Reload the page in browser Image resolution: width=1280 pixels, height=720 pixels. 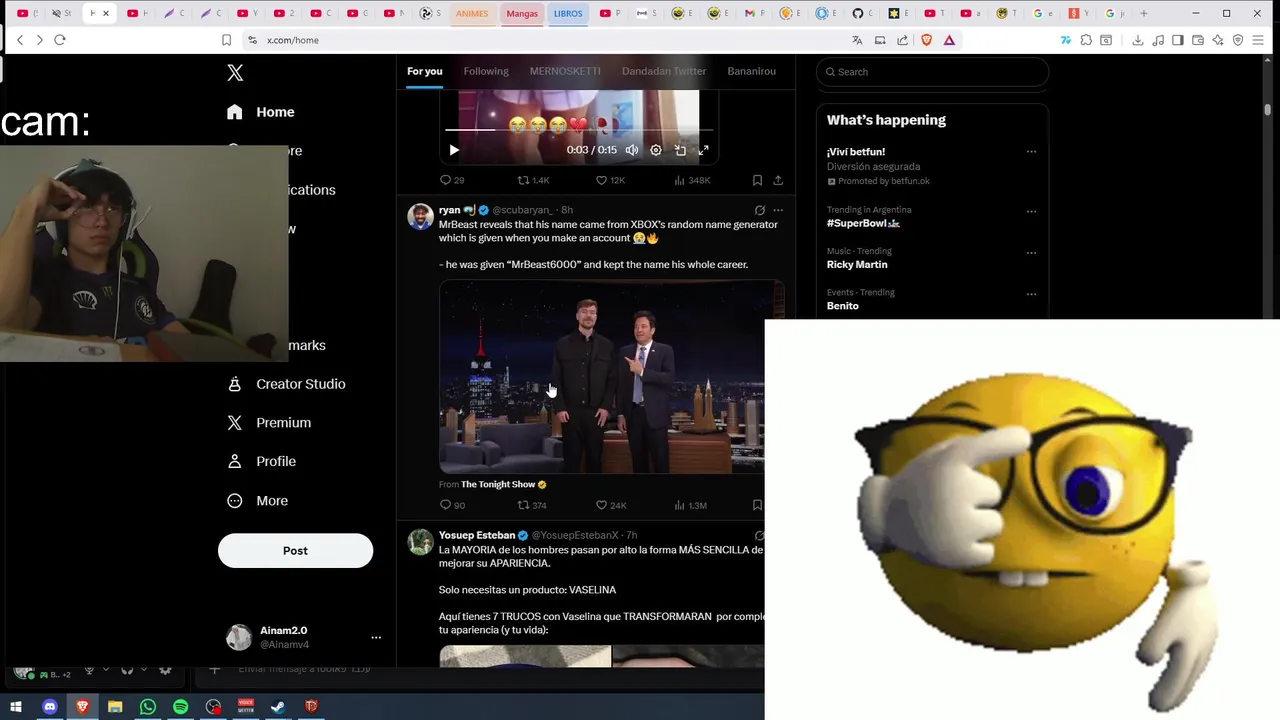click(x=60, y=40)
